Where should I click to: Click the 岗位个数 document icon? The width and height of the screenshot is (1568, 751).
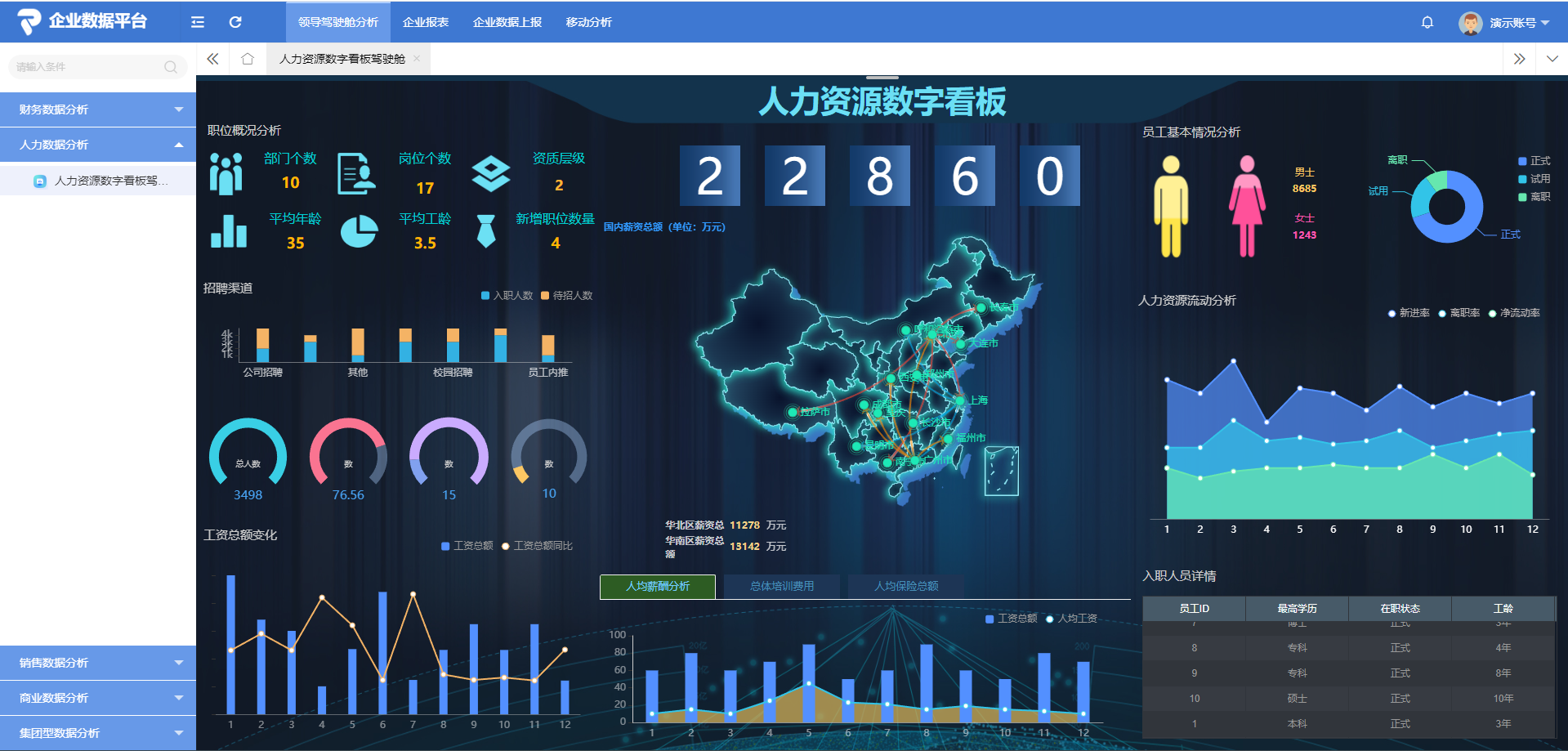pyautogui.click(x=356, y=173)
